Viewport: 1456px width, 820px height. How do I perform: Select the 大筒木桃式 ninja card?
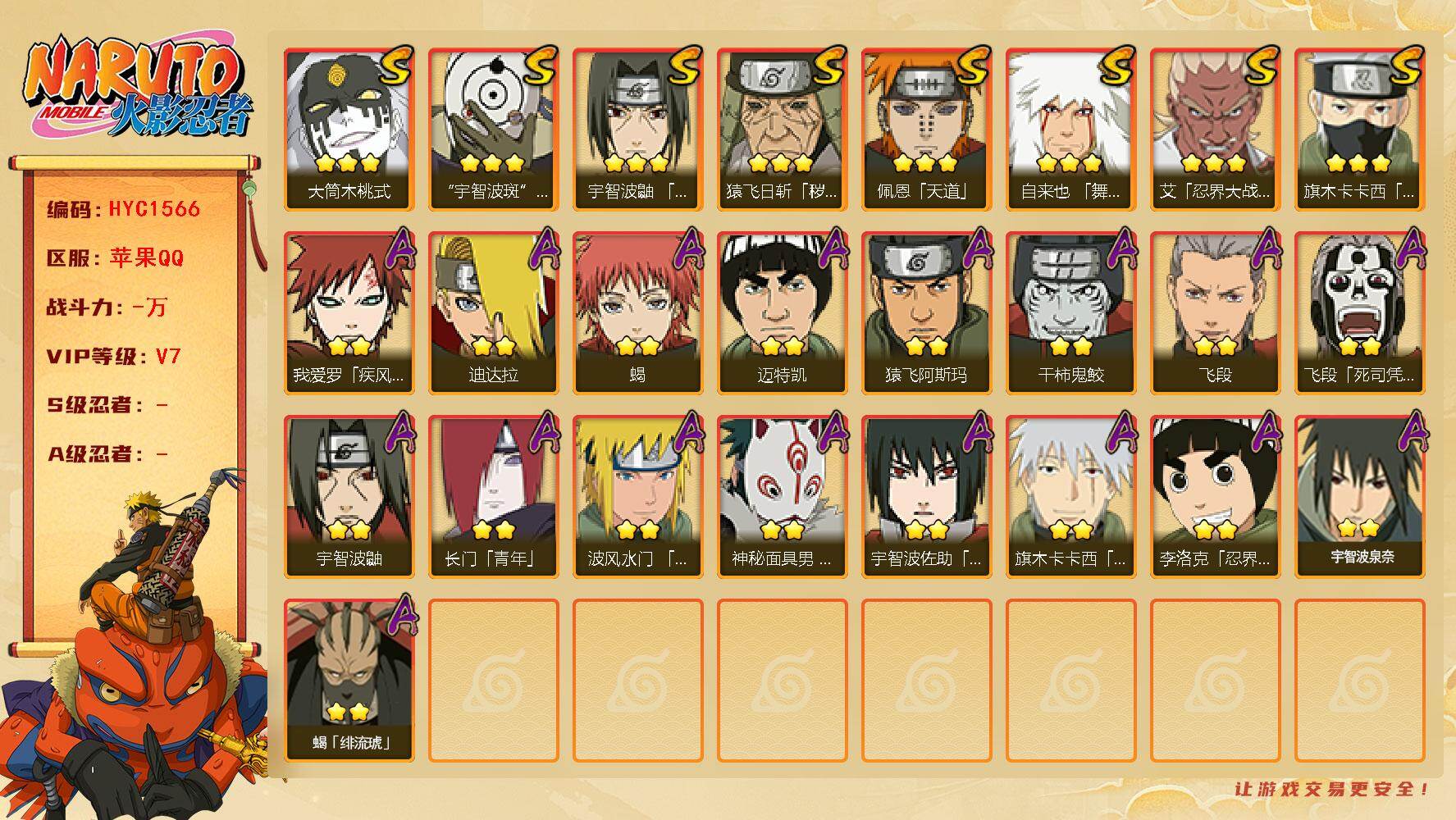coord(349,130)
